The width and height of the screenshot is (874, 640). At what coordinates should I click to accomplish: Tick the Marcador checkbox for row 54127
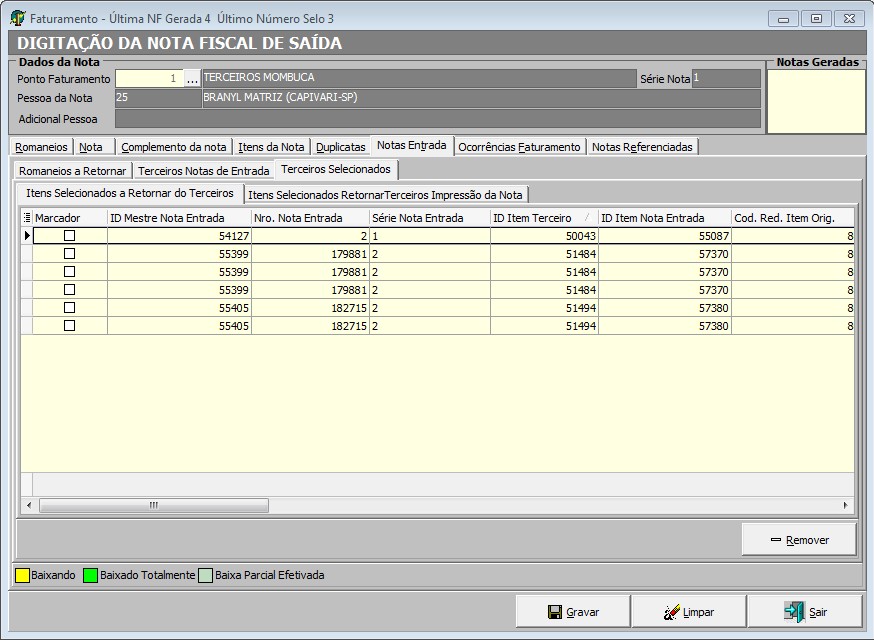tap(69, 236)
